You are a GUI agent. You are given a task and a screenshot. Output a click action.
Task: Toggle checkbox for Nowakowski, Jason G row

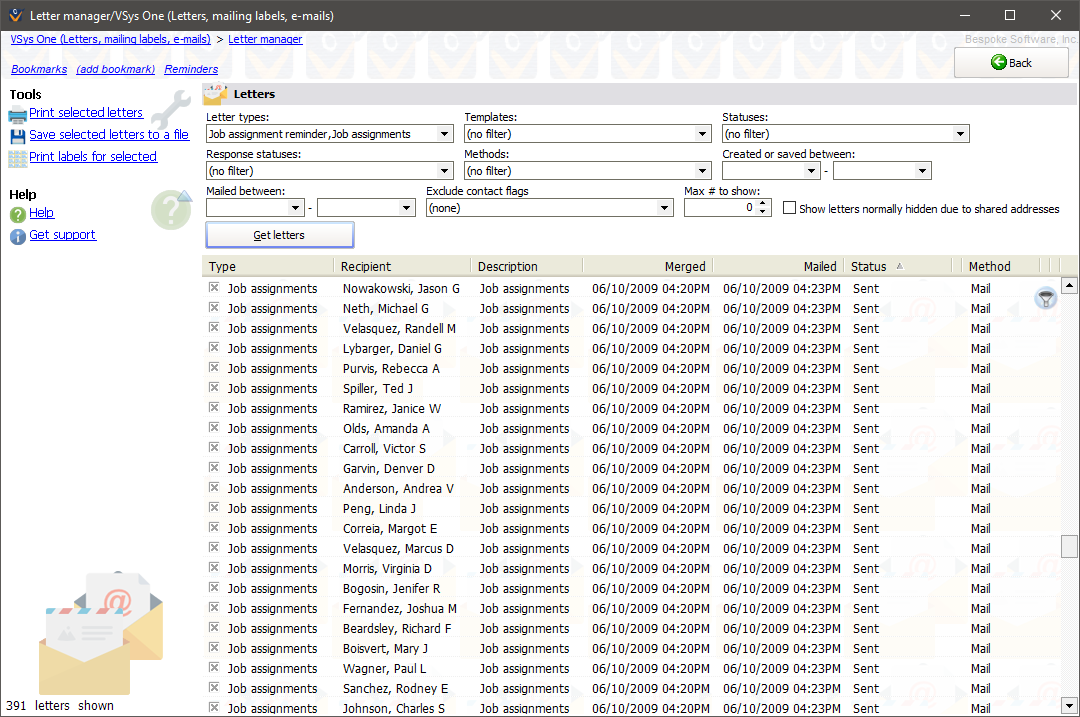[214, 288]
